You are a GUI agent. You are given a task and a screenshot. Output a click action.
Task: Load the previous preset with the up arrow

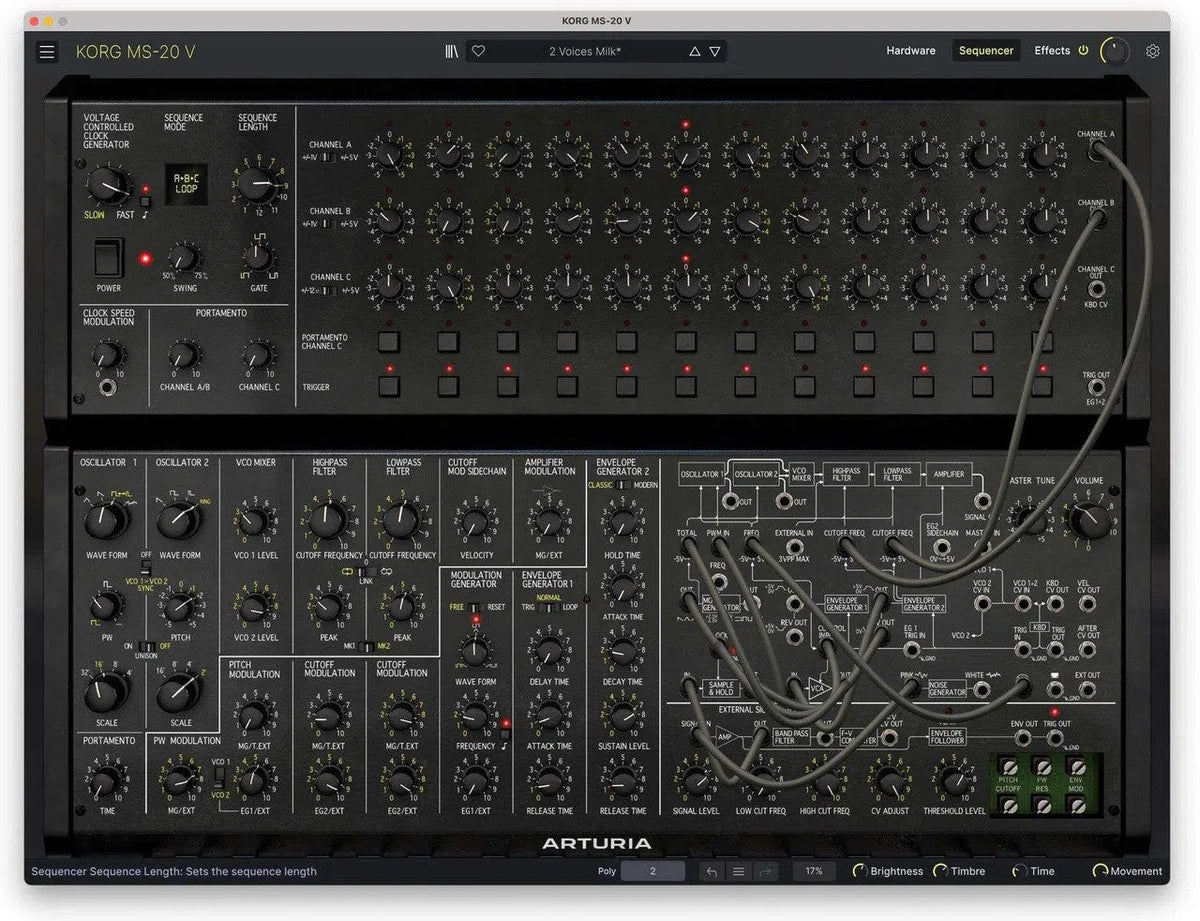point(694,50)
